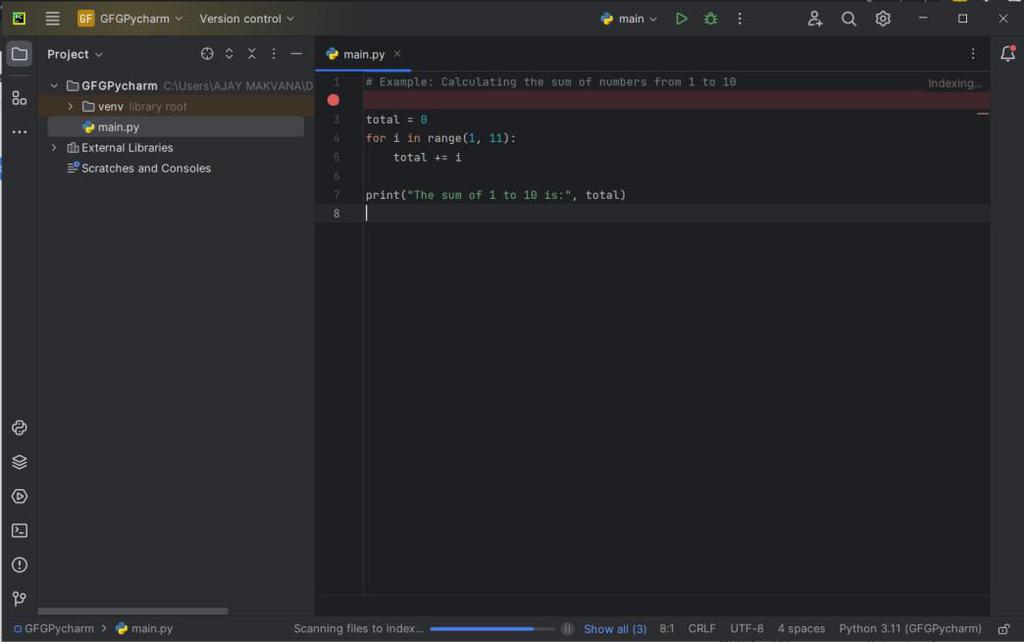Click the Python 3.11 (GFGPycharm) interpreter widget
Image resolution: width=1024 pixels, height=642 pixels.
click(x=909, y=629)
